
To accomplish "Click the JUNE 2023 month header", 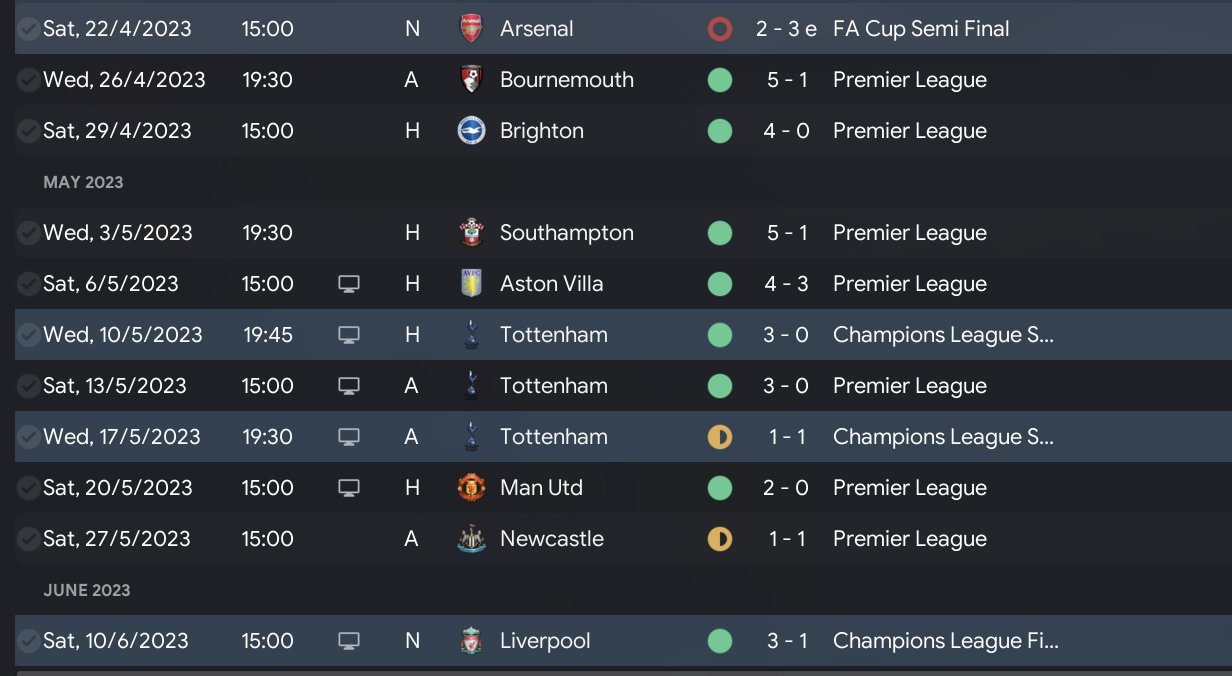I will (x=87, y=590).
